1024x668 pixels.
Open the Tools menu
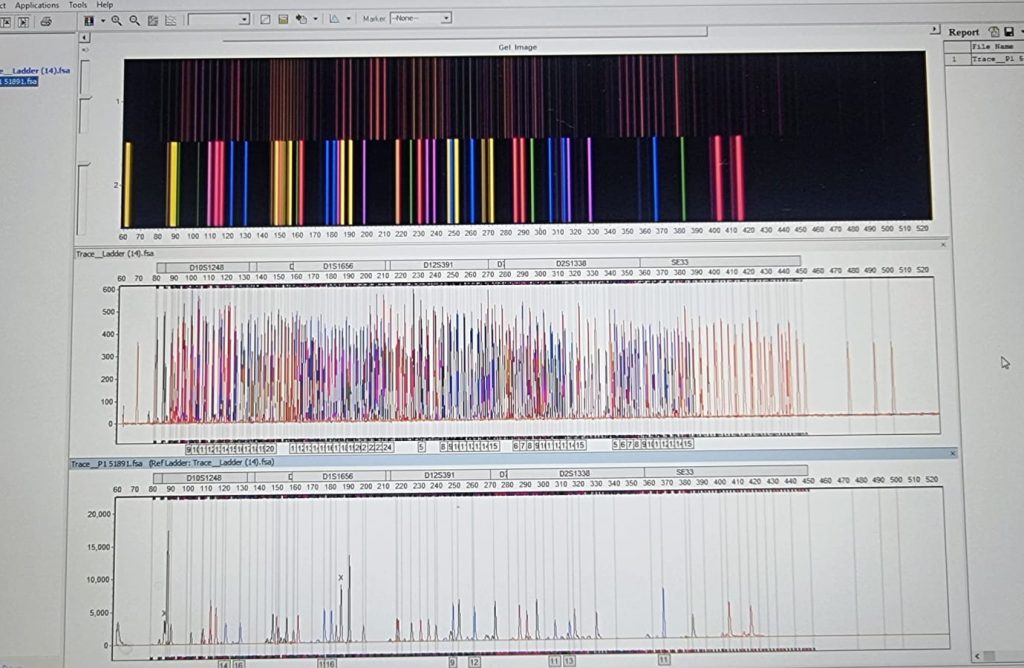(78, 5)
